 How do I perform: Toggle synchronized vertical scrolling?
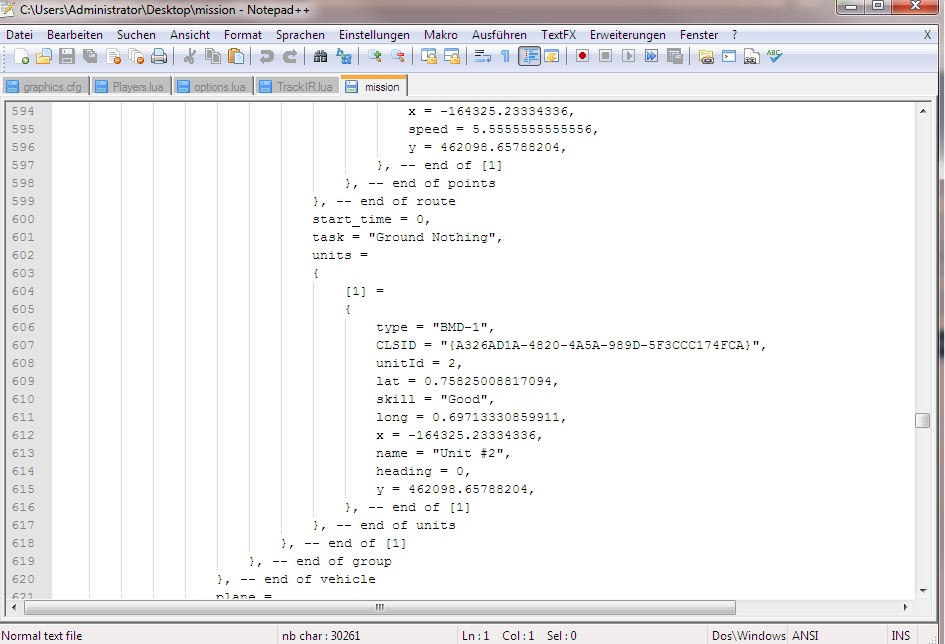(429, 57)
